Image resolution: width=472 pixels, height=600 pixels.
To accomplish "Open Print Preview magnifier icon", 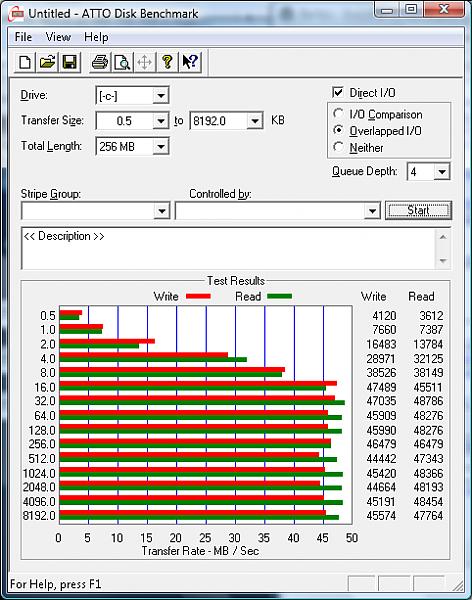I will coord(122,62).
